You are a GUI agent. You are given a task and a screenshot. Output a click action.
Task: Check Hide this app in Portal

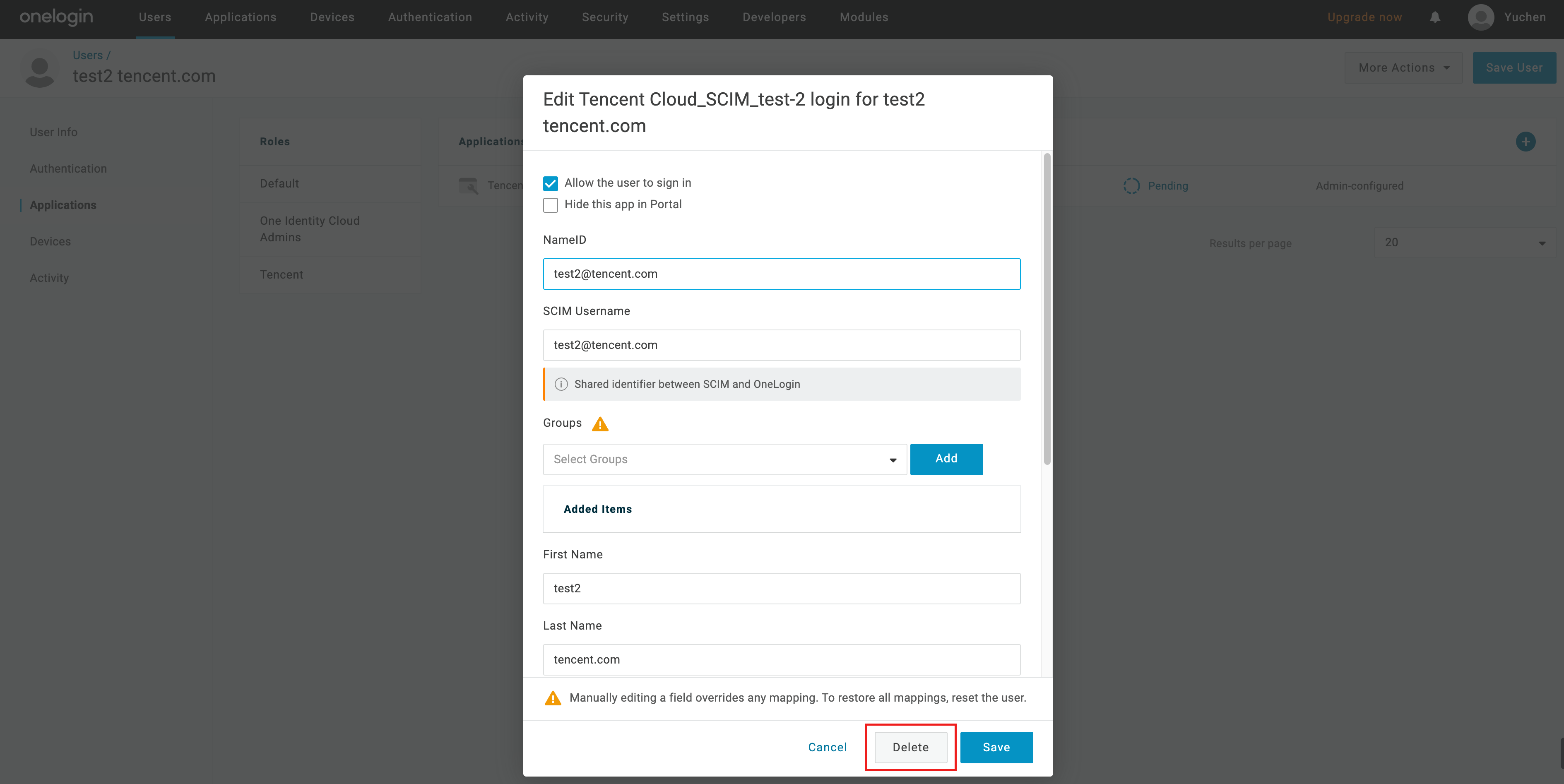(x=550, y=205)
